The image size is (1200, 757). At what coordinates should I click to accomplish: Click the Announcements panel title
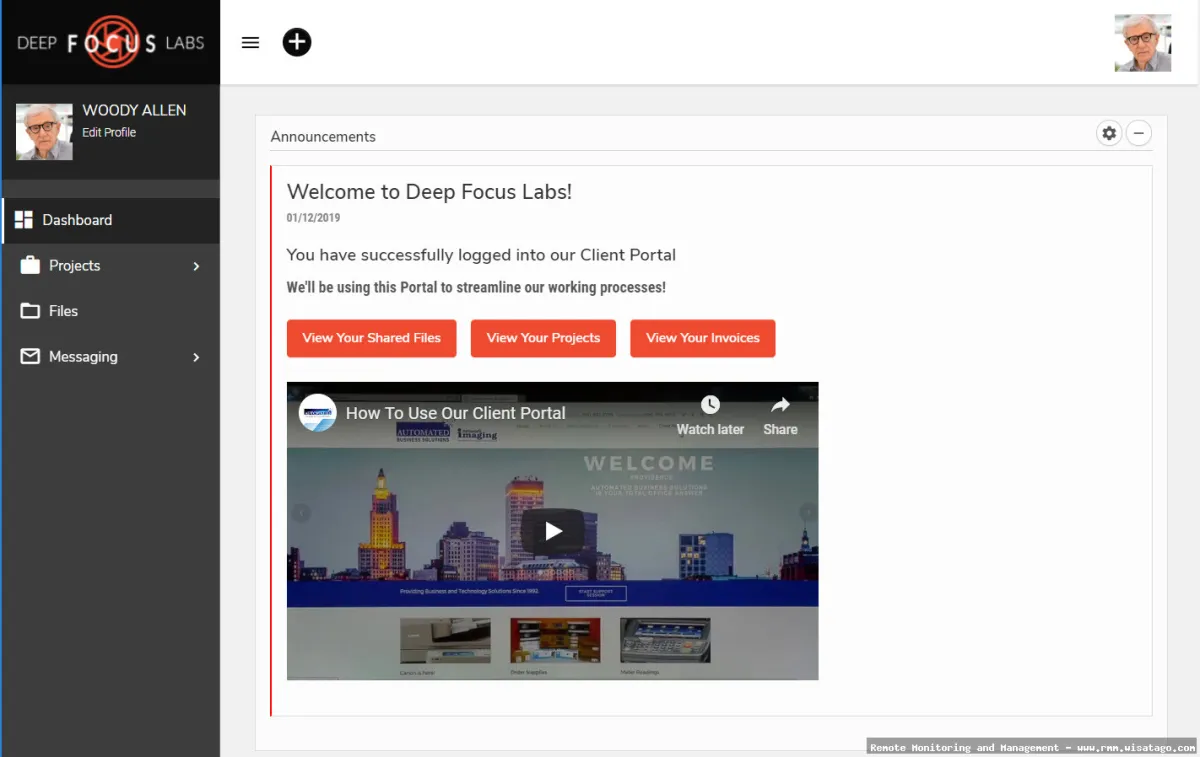(323, 137)
